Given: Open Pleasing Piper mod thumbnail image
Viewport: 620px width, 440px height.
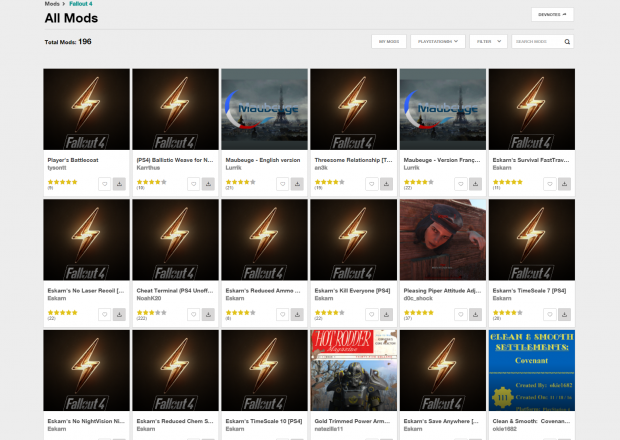Looking at the screenshot, I should point(443,240).
